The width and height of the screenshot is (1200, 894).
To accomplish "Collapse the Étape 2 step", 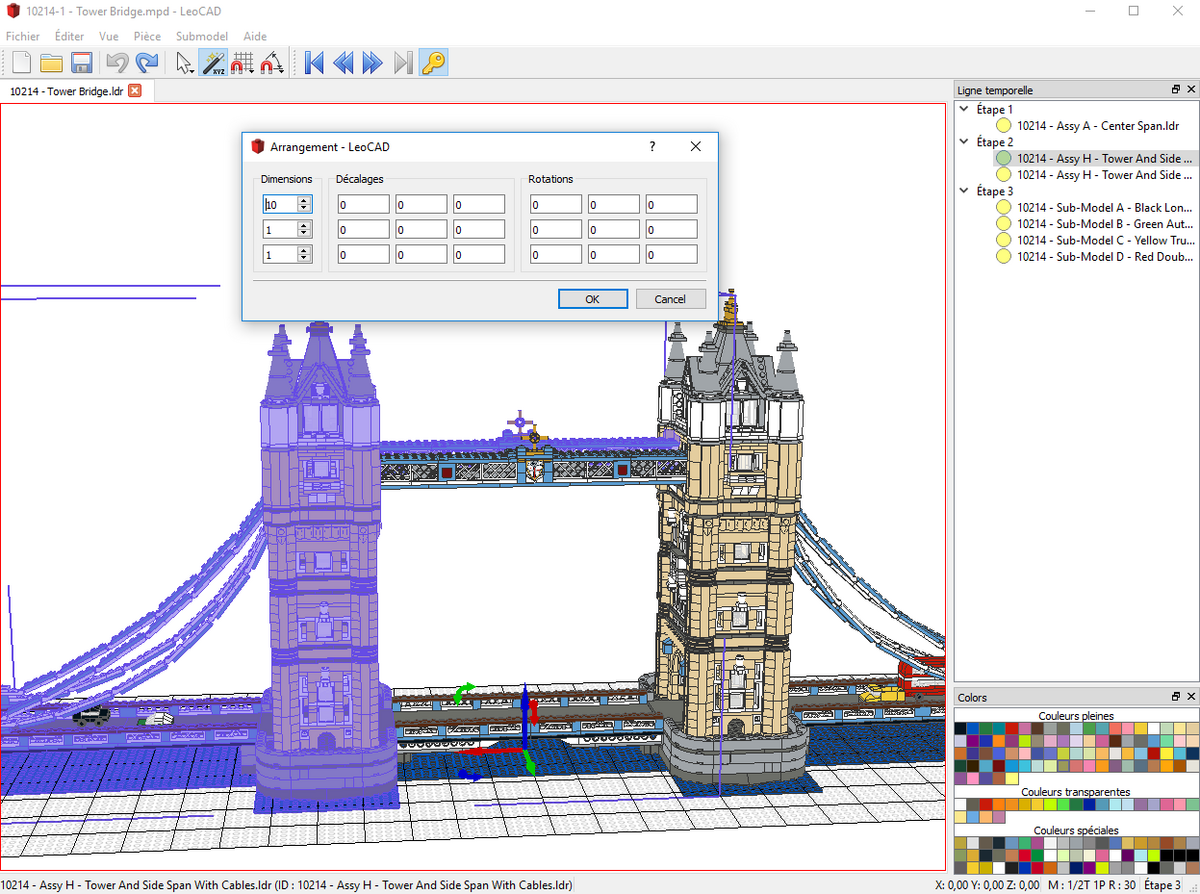I will pyautogui.click(x=964, y=142).
